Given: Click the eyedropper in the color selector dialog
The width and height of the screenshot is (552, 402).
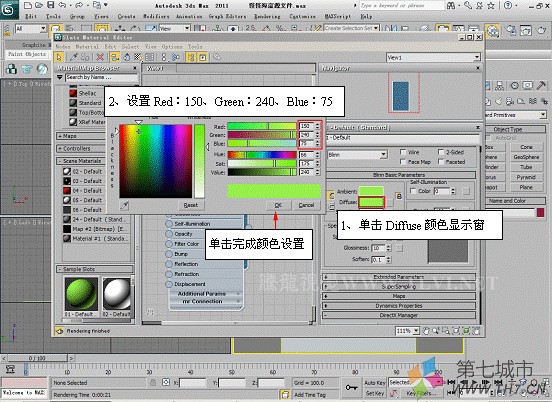Looking at the screenshot, I should point(125,205).
